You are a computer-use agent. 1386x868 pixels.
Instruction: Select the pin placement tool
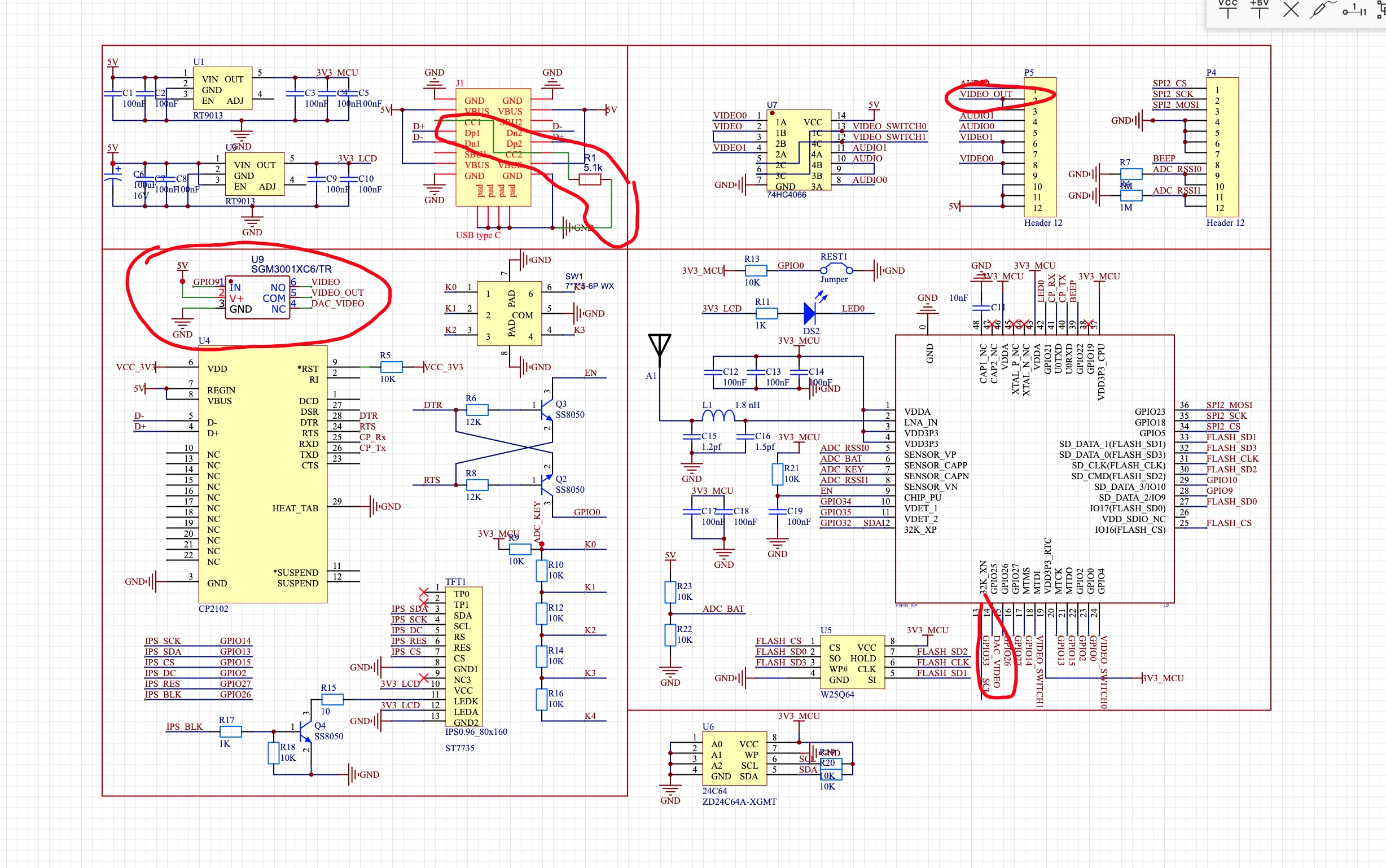tap(1355, 10)
